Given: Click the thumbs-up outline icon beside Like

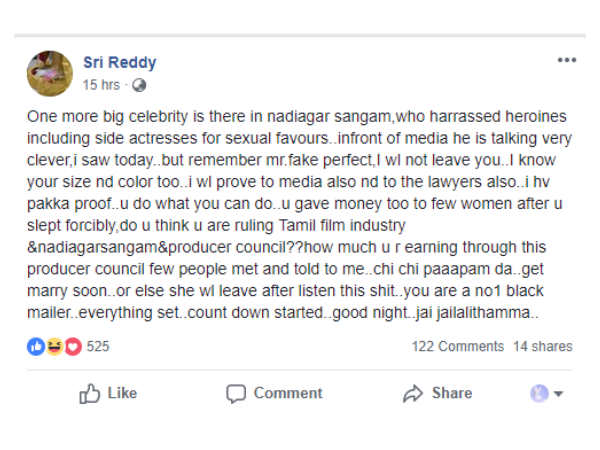Looking at the screenshot, I should point(89,393).
